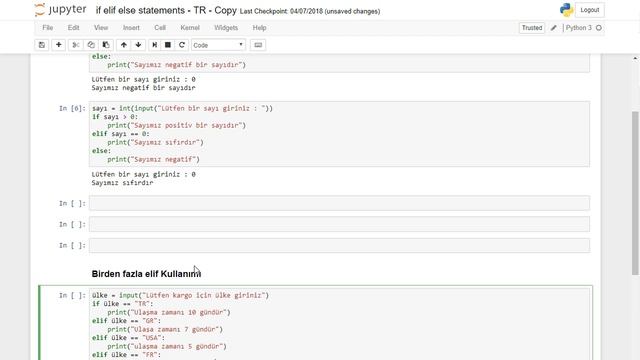The image size is (640, 360).
Task: Click the Jupyter logo
Action: pos(60,10)
